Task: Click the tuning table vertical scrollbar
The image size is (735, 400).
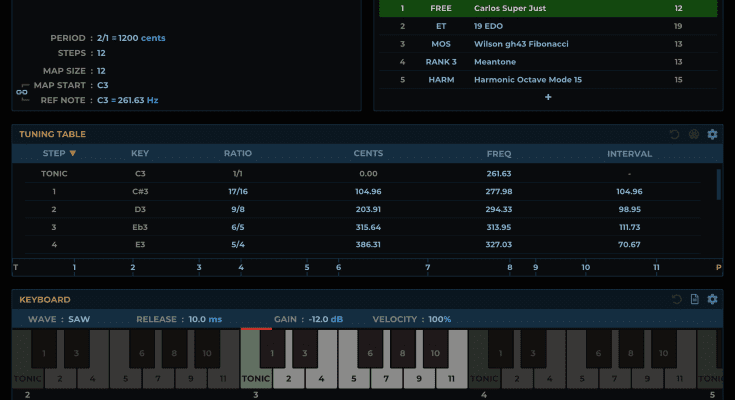Action: click(x=718, y=186)
